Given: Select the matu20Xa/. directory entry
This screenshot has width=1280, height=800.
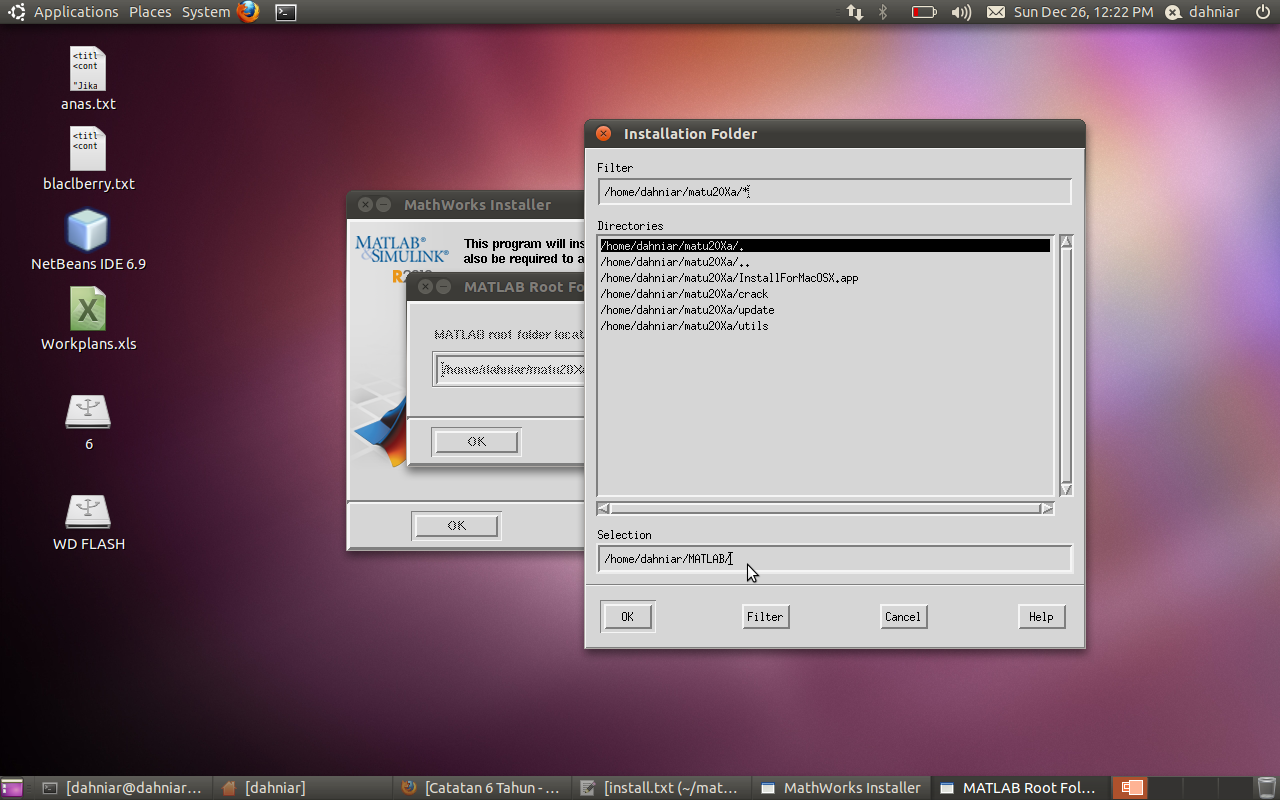Looking at the screenshot, I should pos(825,246).
